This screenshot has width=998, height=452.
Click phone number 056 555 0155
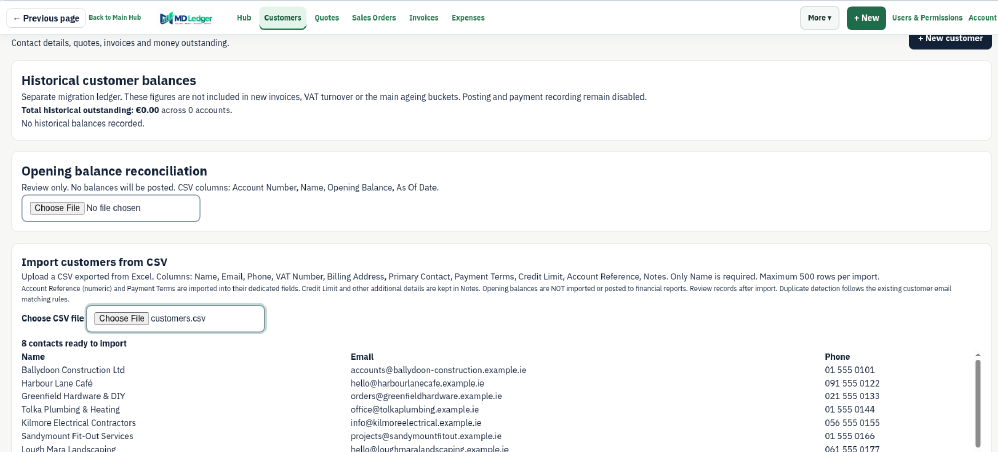pos(852,423)
